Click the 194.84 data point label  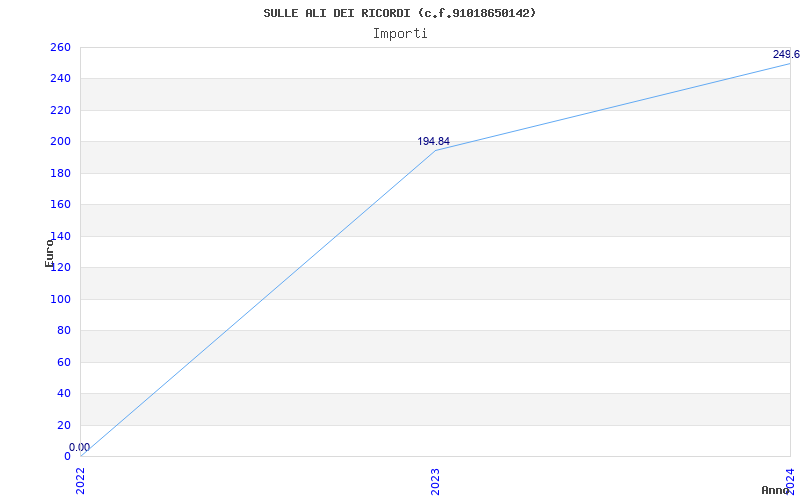coord(434,141)
